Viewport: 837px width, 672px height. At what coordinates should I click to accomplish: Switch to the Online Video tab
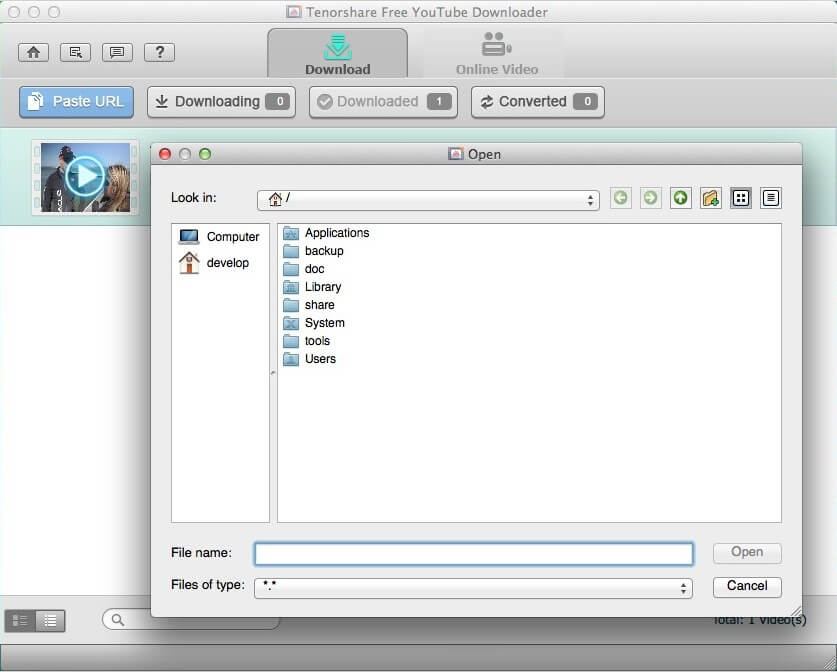pos(496,53)
